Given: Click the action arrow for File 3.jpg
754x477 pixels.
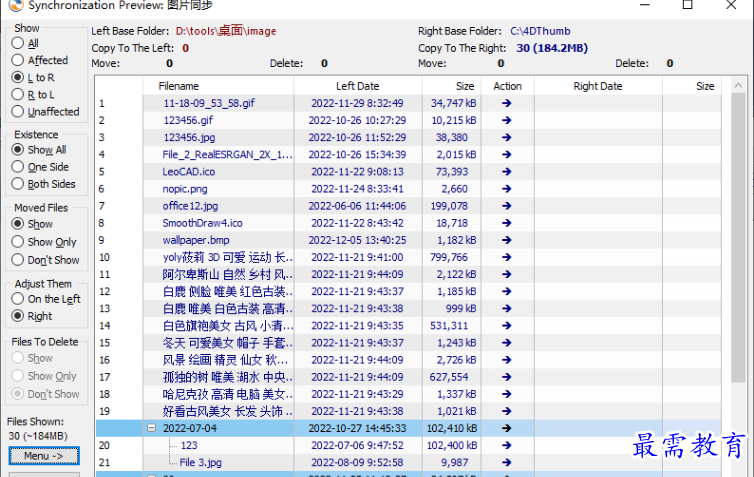Looking at the screenshot, I should [507, 462].
